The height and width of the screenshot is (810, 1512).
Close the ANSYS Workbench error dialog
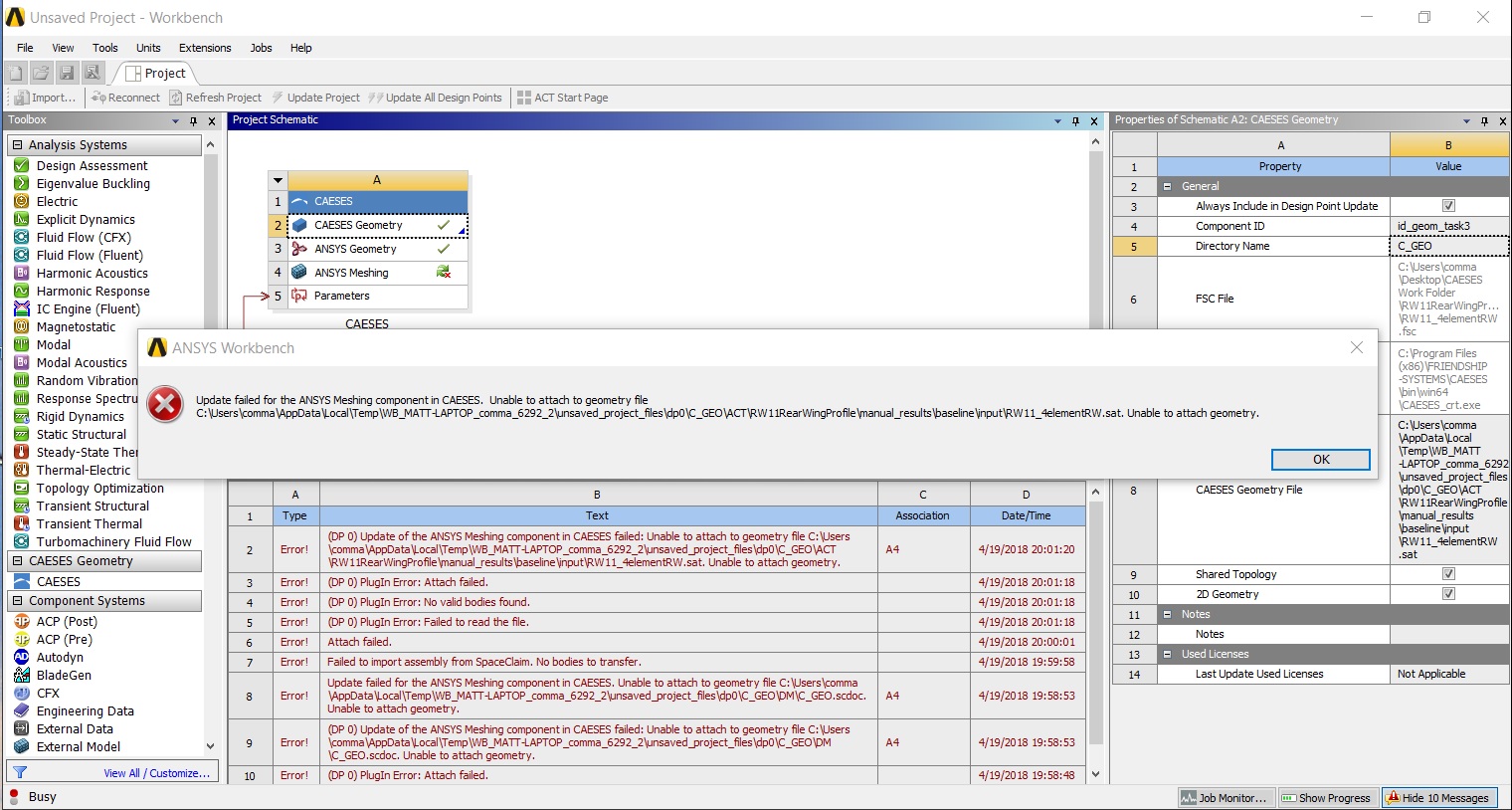point(1357,347)
